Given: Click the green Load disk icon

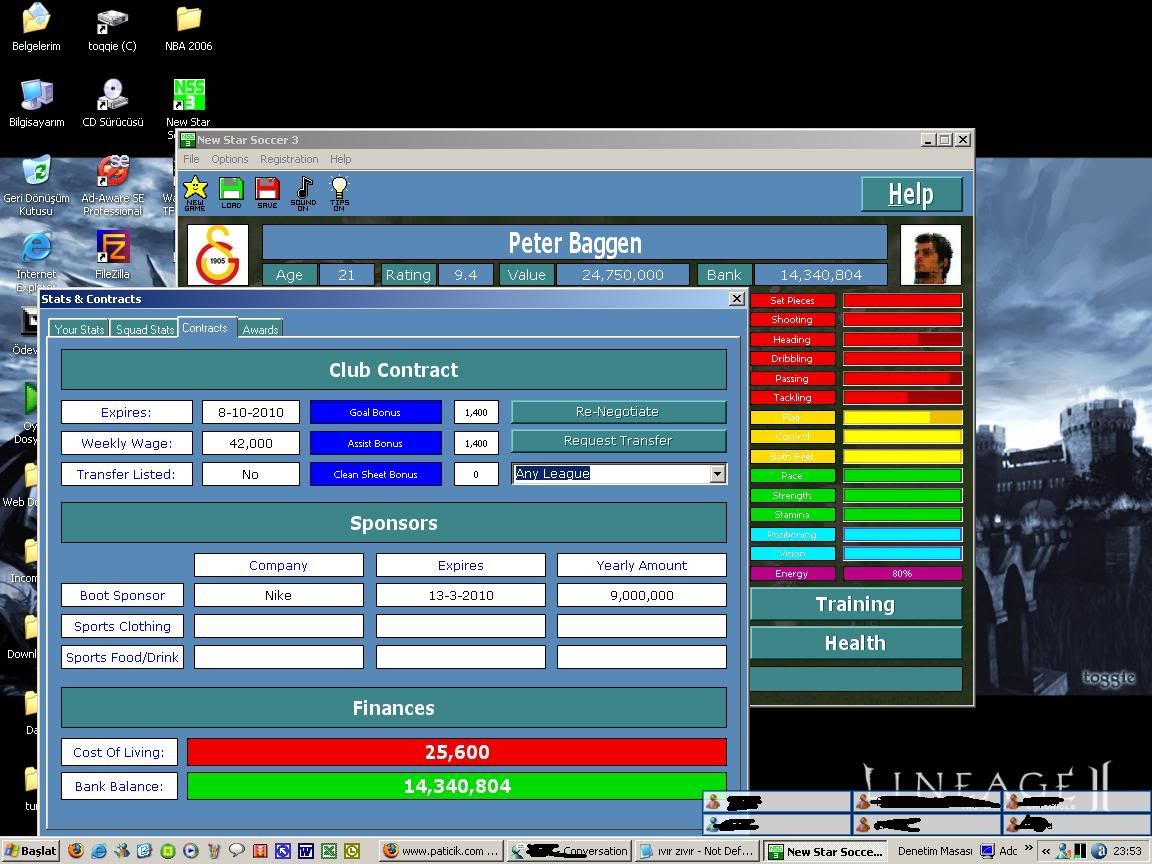Looking at the screenshot, I should tap(231, 193).
